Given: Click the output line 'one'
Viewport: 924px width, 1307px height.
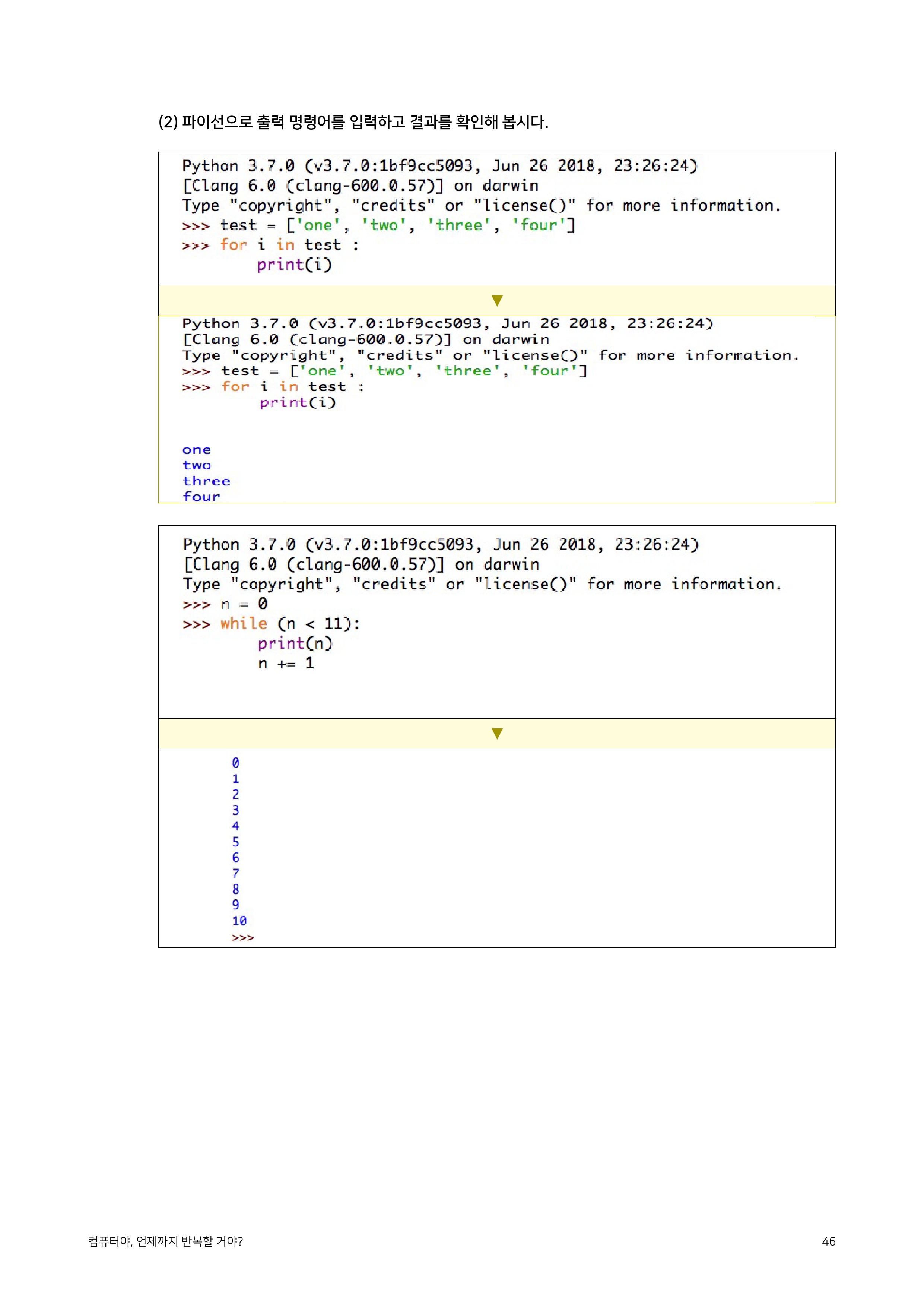Looking at the screenshot, I should pos(196,450).
